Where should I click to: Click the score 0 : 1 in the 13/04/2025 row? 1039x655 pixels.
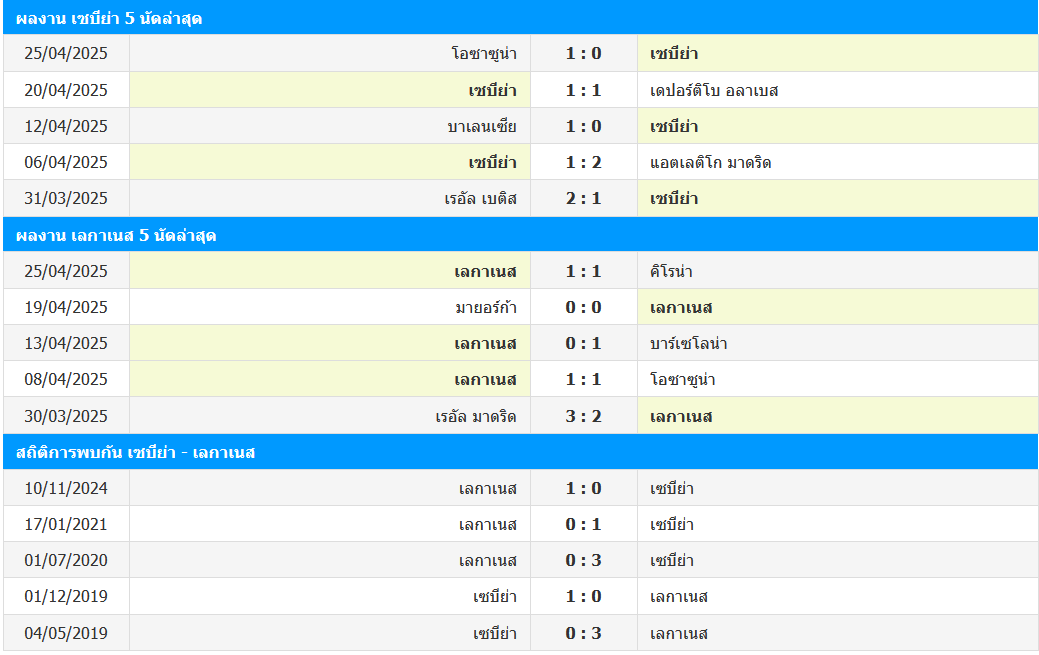(584, 343)
